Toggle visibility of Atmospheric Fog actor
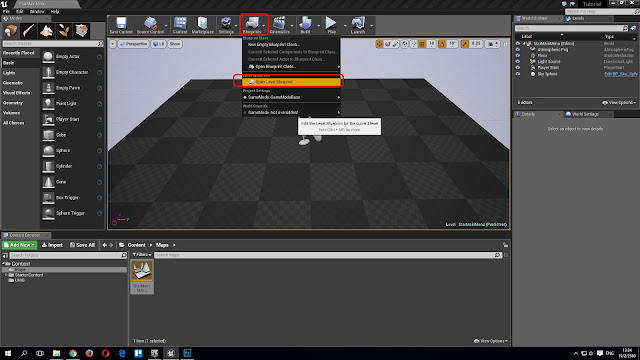Viewport: 640px width, 360px height. coord(518,49)
